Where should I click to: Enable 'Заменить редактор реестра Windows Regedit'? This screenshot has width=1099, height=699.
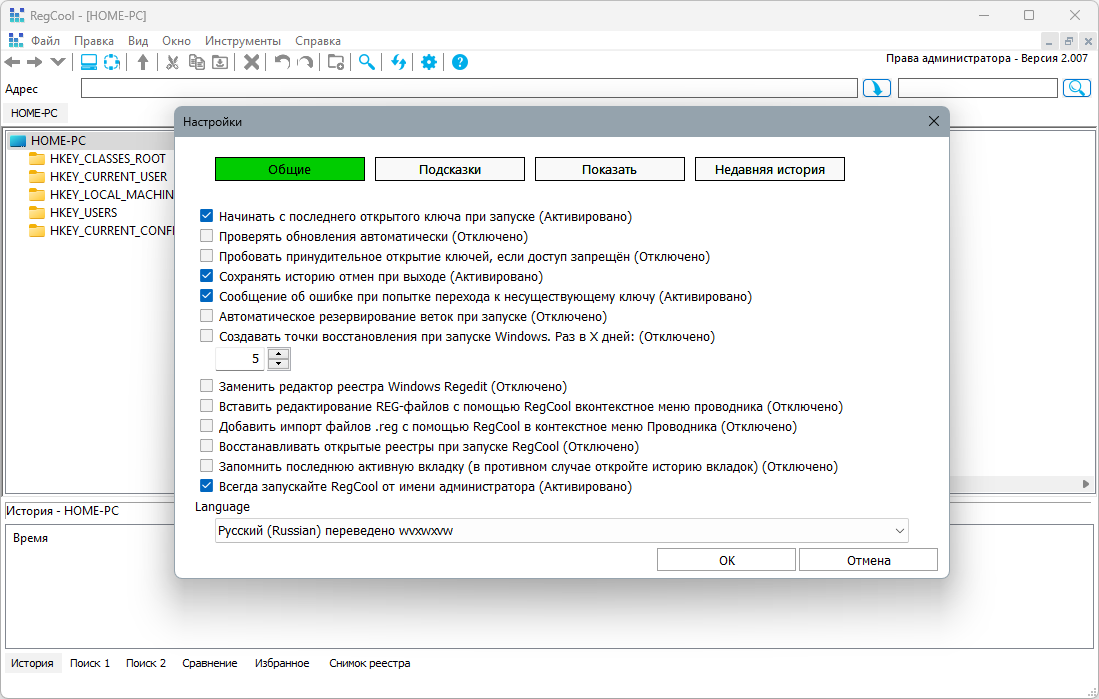pos(206,386)
